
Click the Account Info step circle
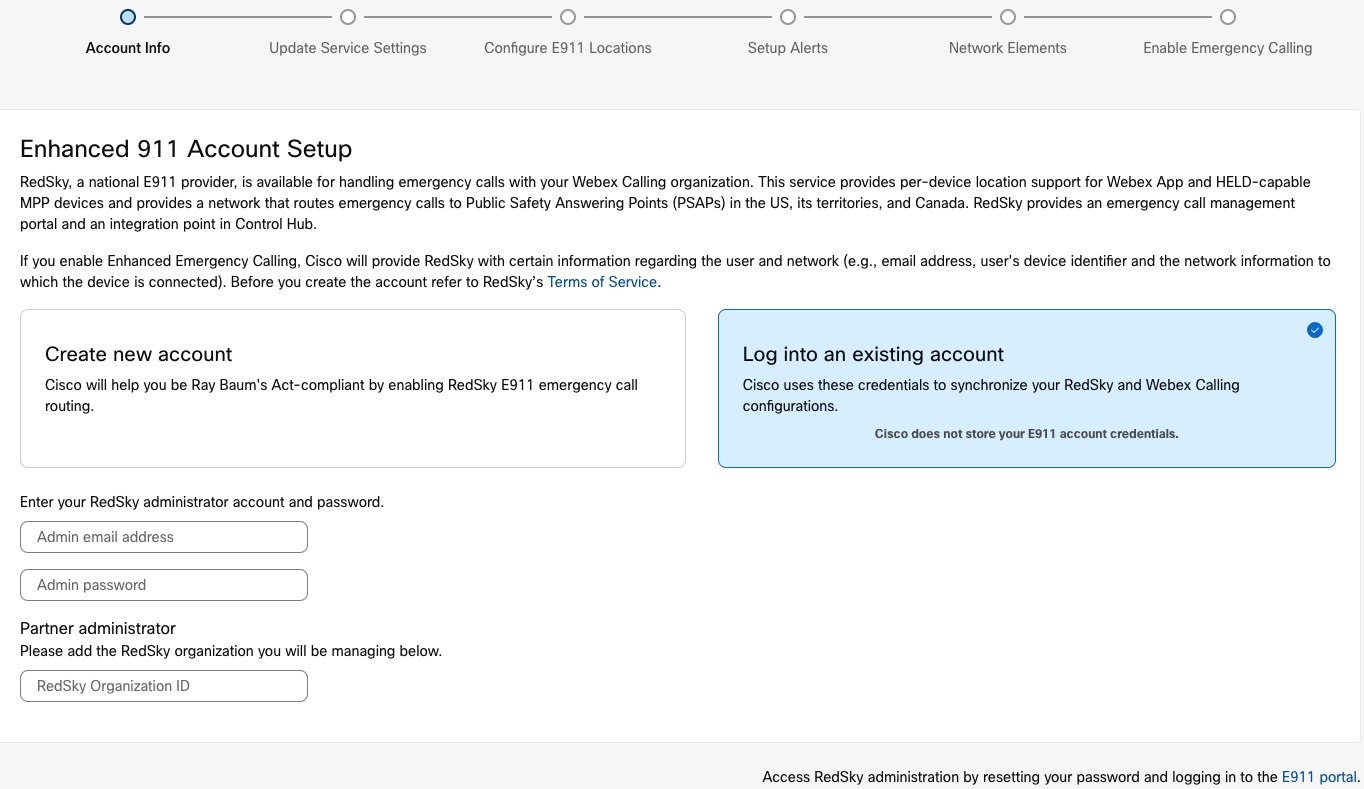pos(128,17)
